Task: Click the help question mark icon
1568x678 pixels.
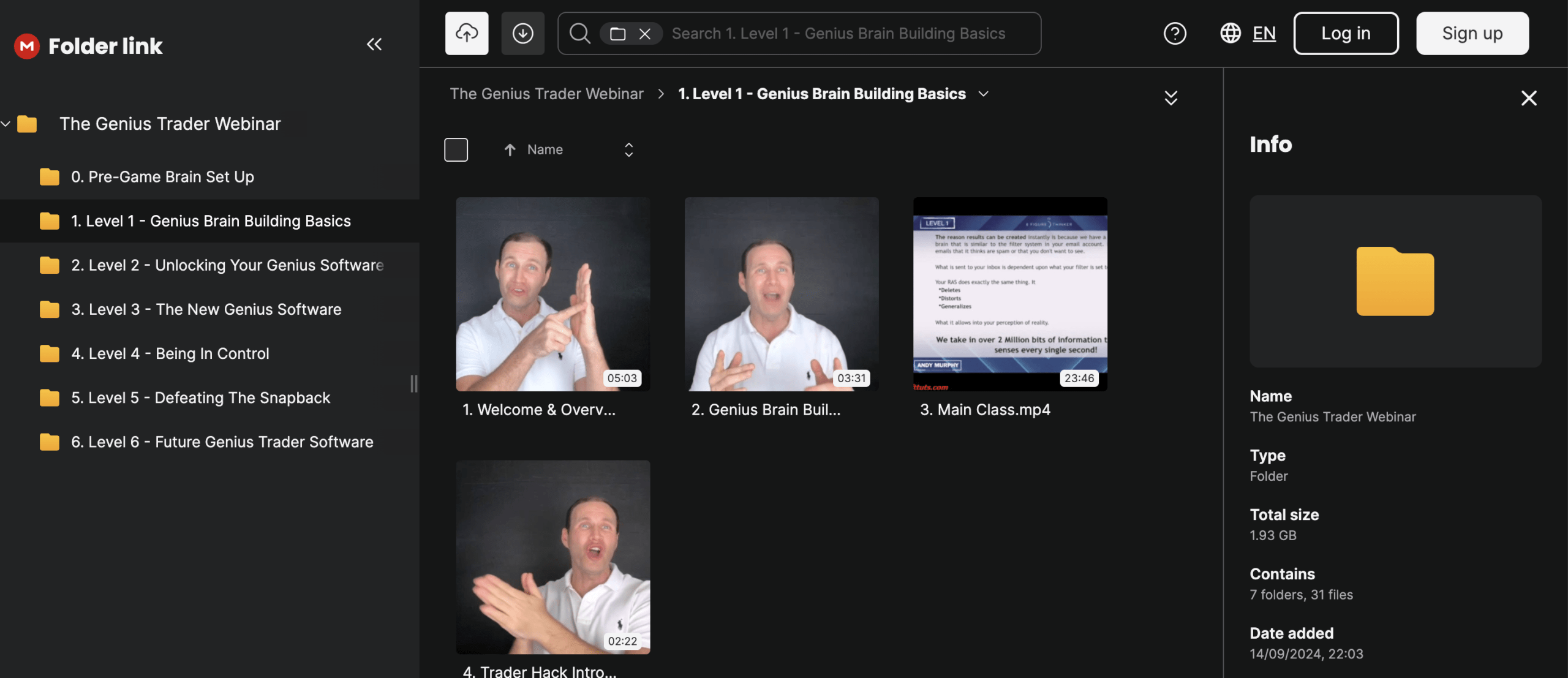Action: (x=1174, y=33)
